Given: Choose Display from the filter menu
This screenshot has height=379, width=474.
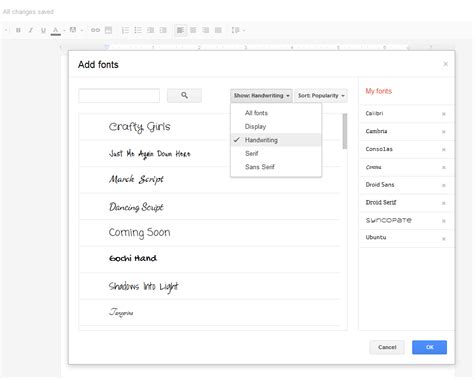Looking at the screenshot, I should [x=276, y=127].
